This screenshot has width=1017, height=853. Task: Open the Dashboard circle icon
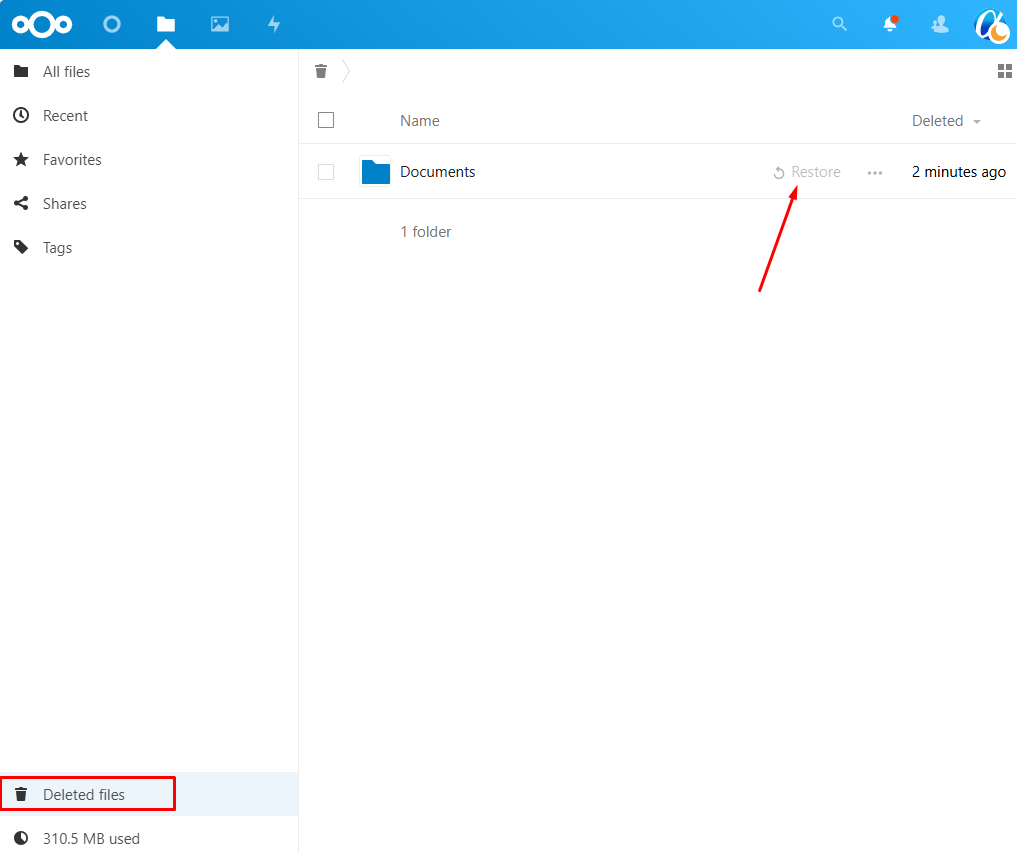click(x=112, y=24)
